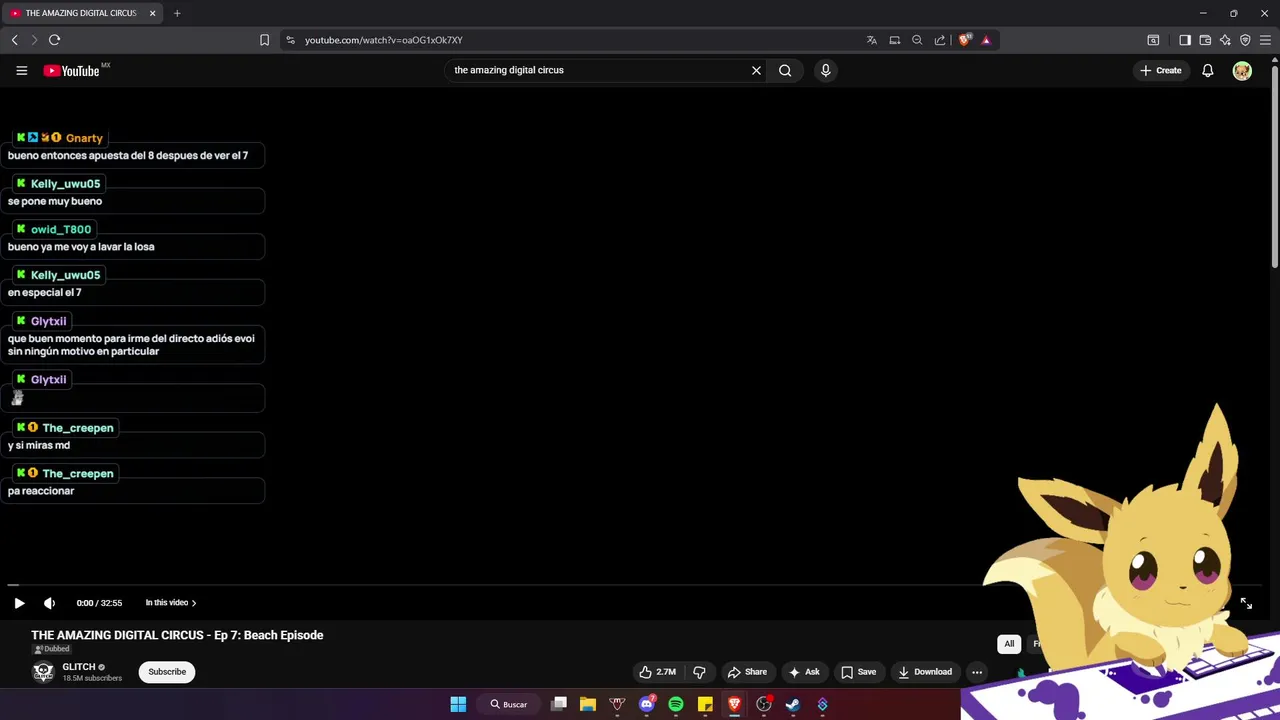The height and width of the screenshot is (720, 1280).
Task: Toggle the Brave sidebar panel
Action: pos(1185,40)
